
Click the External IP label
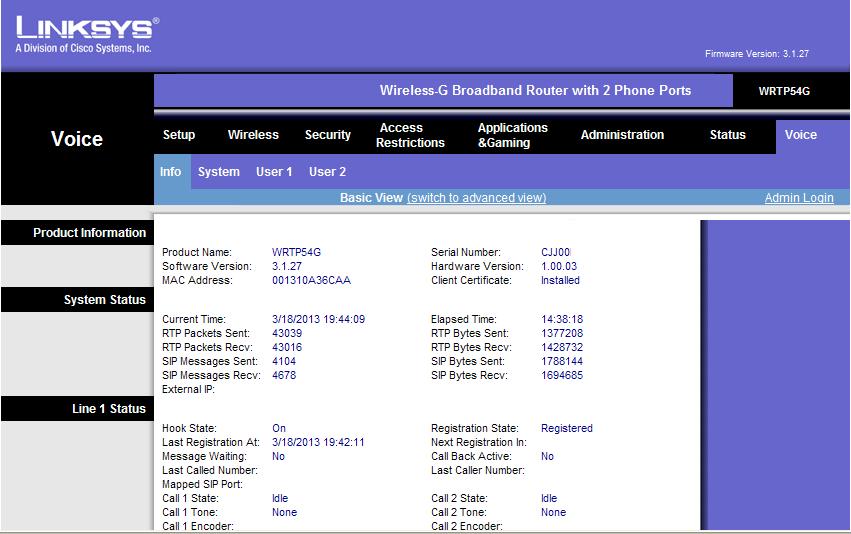(188, 390)
